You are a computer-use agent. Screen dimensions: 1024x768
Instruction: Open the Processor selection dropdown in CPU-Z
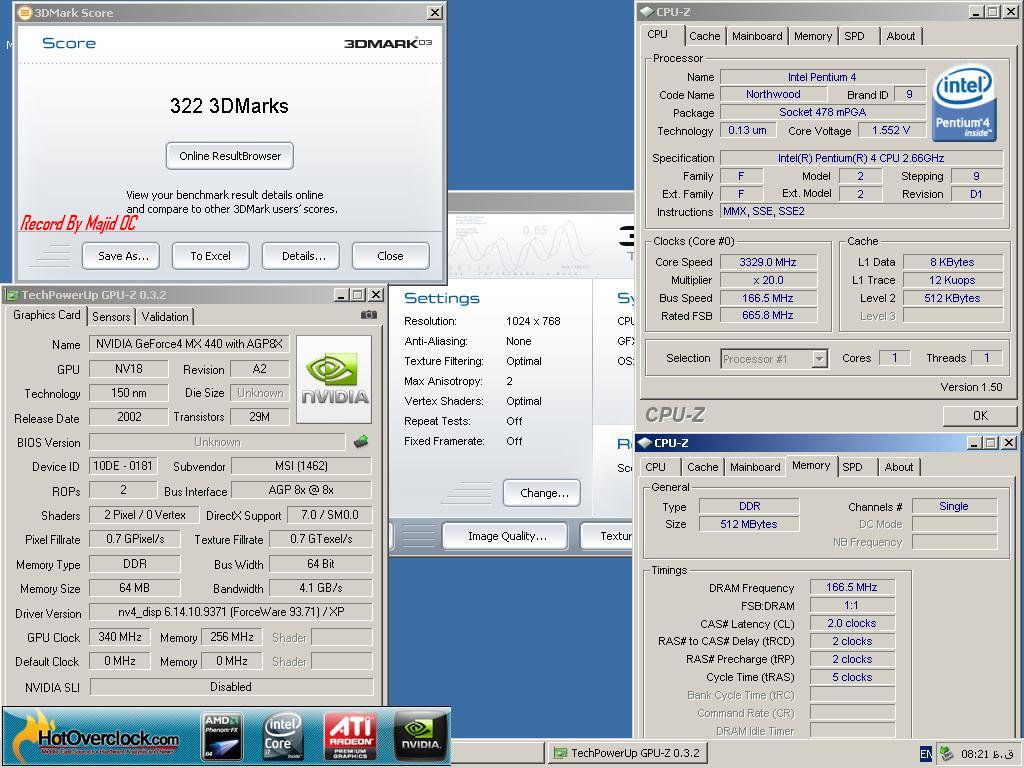[x=819, y=359]
